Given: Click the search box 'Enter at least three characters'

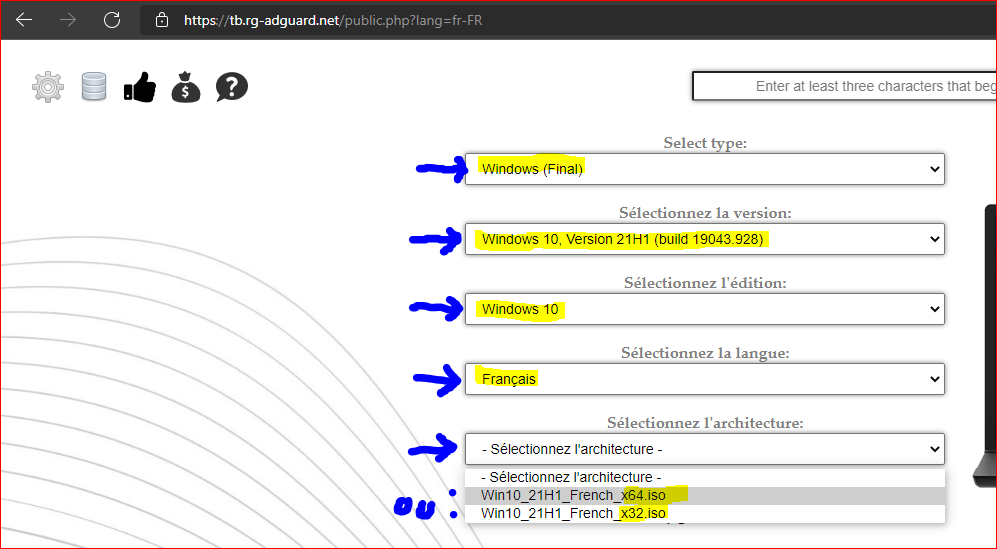Looking at the screenshot, I should [x=844, y=86].
